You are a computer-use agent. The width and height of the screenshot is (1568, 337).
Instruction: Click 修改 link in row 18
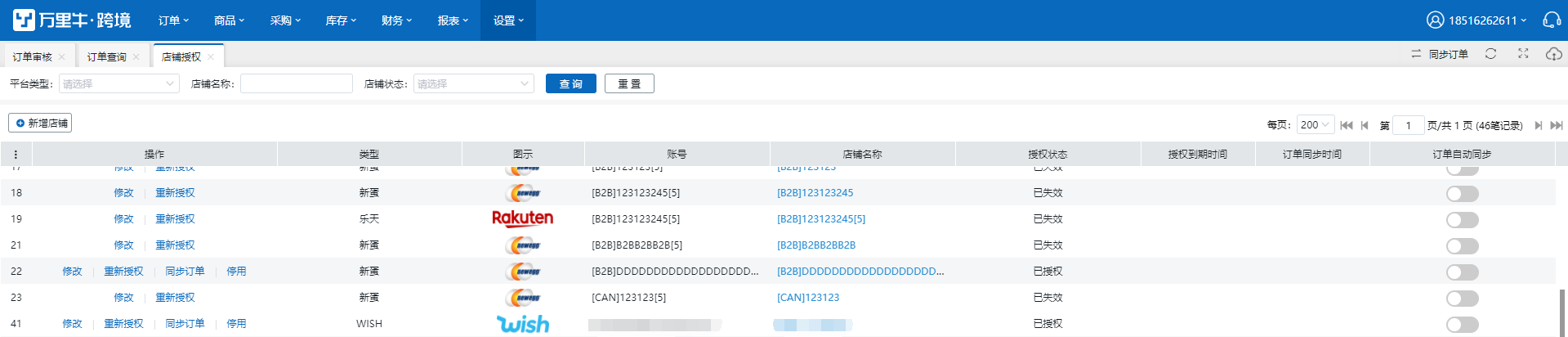pyautogui.click(x=123, y=193)
